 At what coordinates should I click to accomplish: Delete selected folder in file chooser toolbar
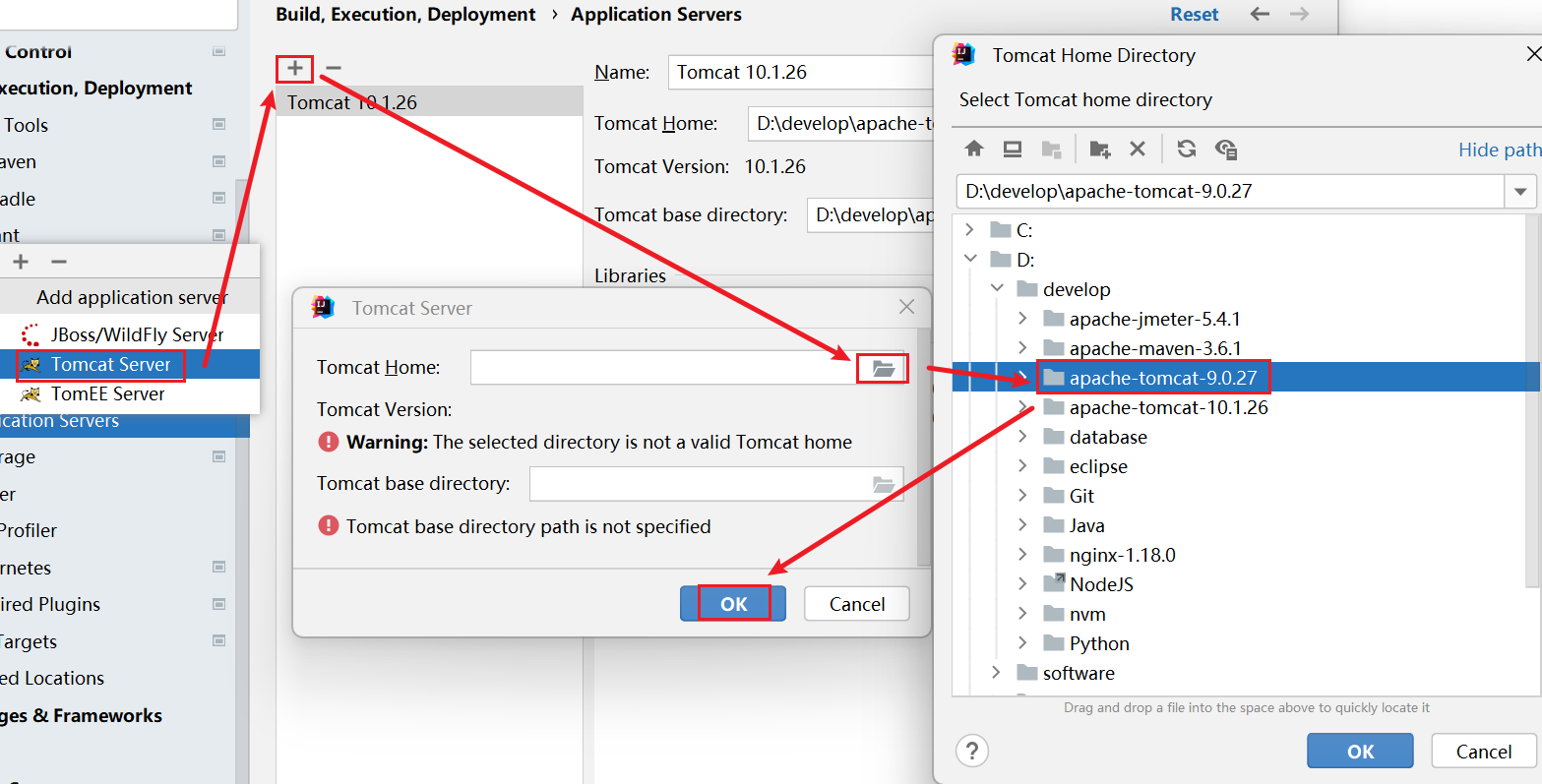[x=1138, y=149]
